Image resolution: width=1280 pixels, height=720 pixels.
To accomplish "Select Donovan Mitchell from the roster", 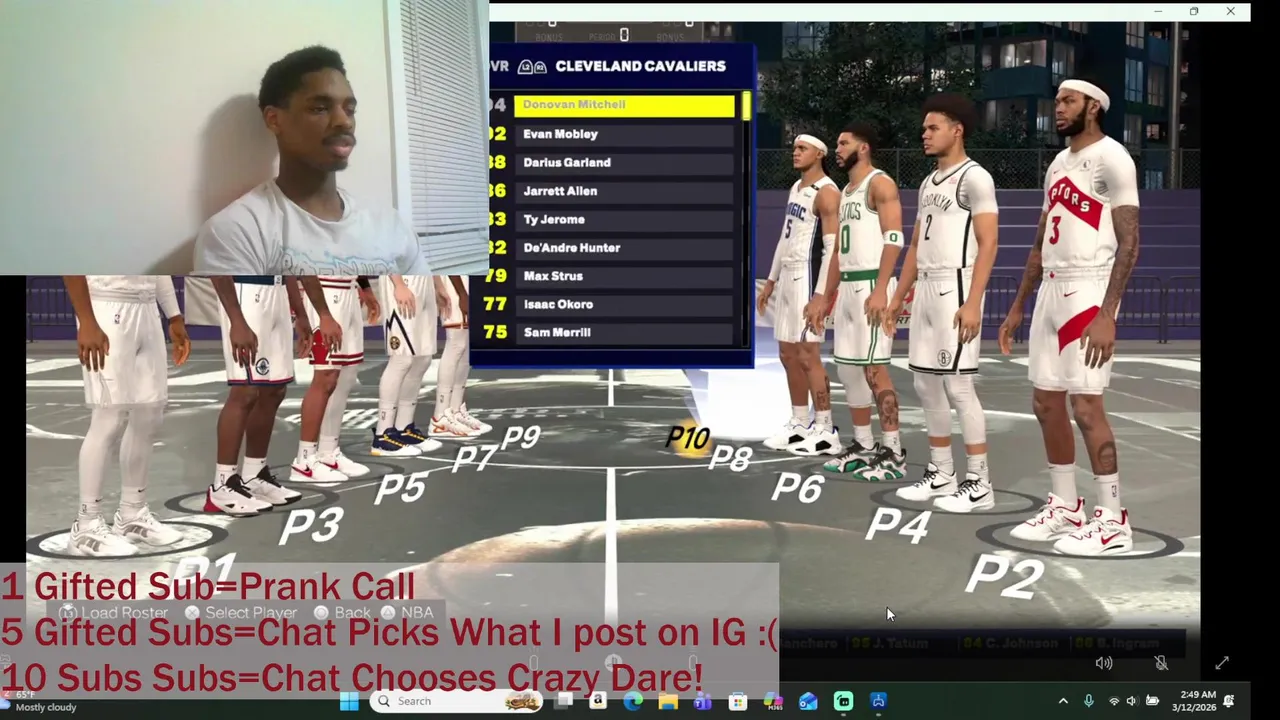I will pos(624,105).
